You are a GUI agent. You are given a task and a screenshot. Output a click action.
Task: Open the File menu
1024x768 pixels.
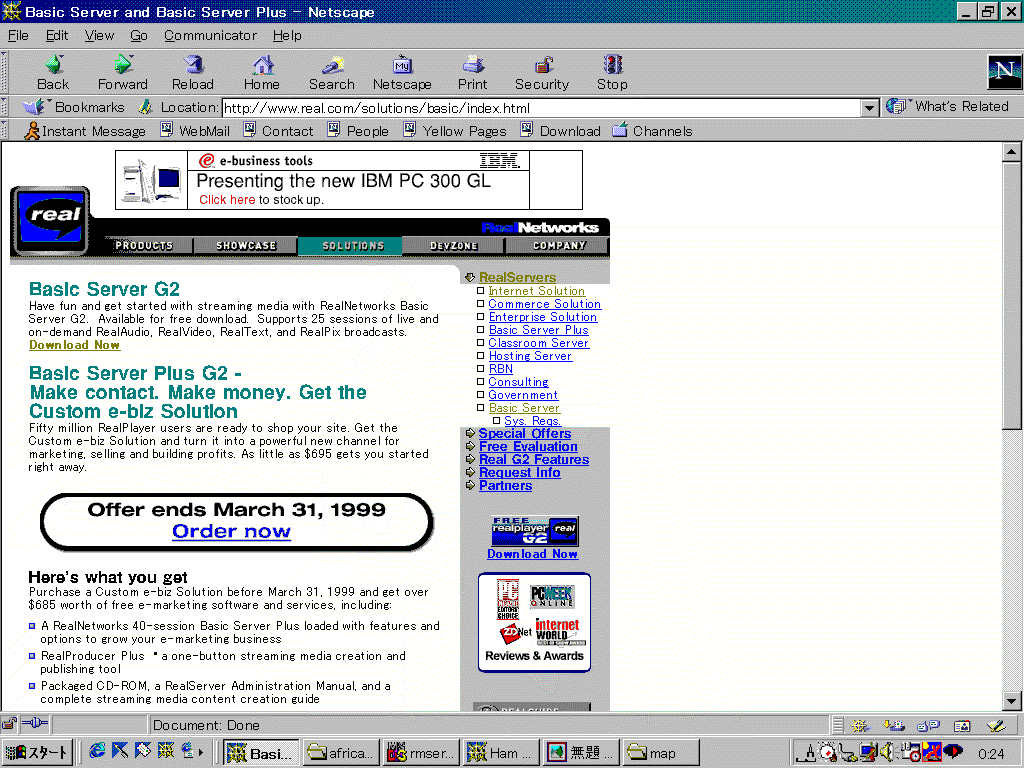[18, 35]
